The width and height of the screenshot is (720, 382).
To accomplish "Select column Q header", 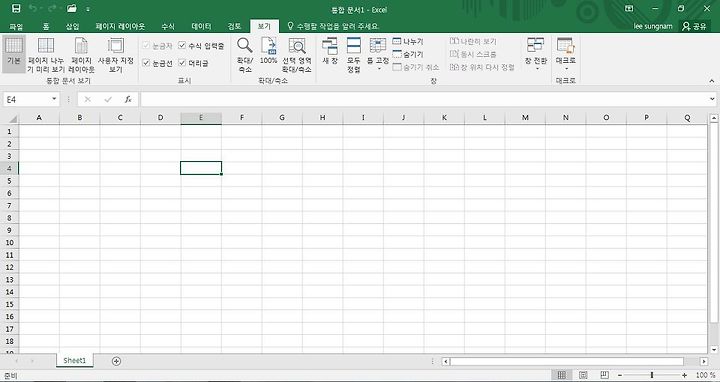I will pos(687,118).
